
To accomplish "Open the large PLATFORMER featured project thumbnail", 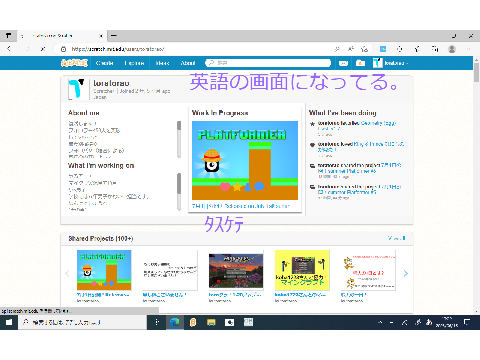I will point(245,160).
